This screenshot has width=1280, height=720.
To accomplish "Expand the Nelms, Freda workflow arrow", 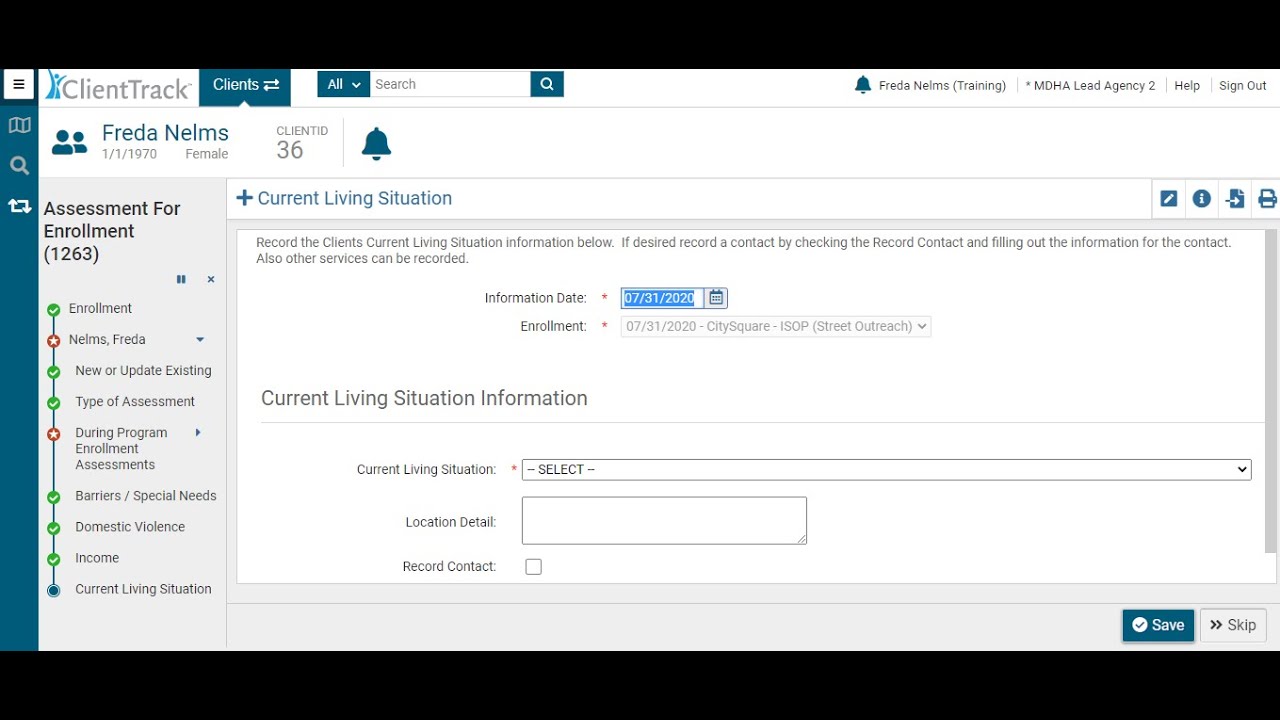I will coord(200,340).
